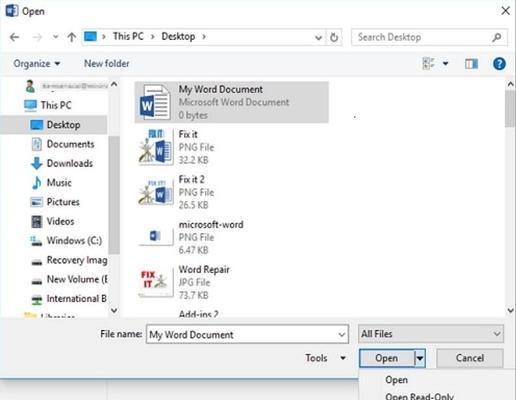
Task: Click the Fix it 2 thumbnail
Action: click(156, 193)
